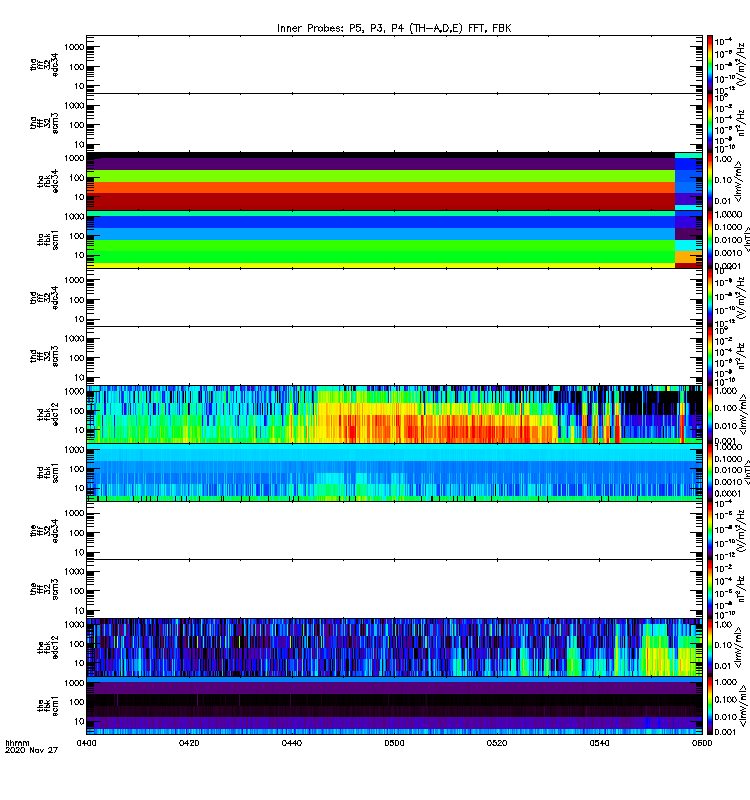
Task: Select the 'thd fbk scm1' panel label
Action: coord(48,472)
